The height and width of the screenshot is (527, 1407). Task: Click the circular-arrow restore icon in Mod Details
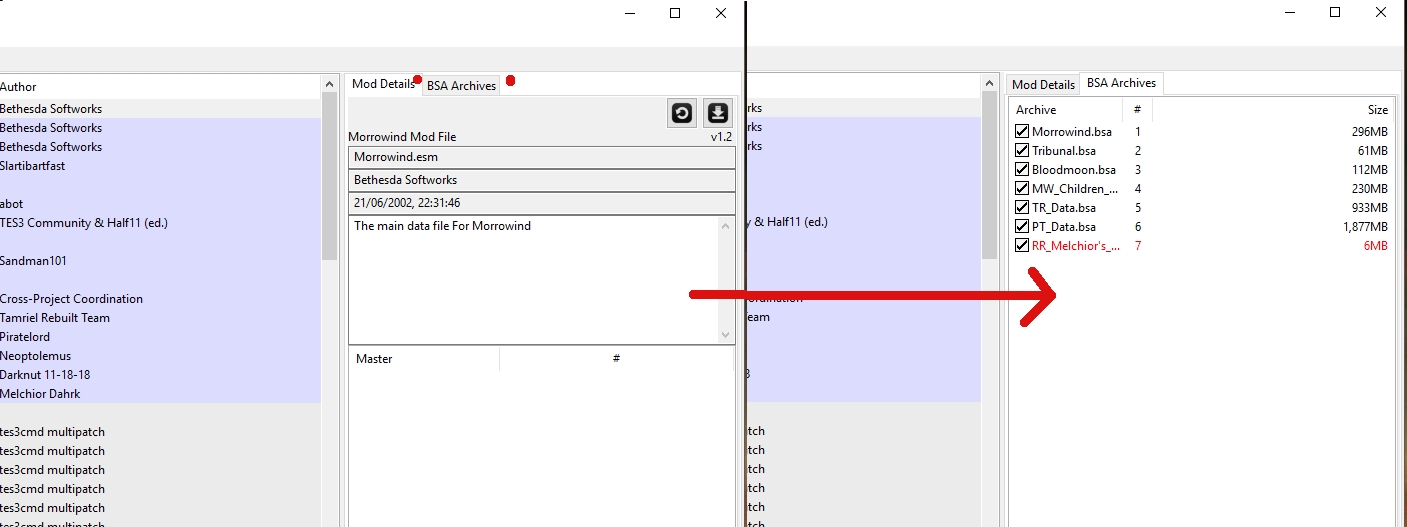682,113
